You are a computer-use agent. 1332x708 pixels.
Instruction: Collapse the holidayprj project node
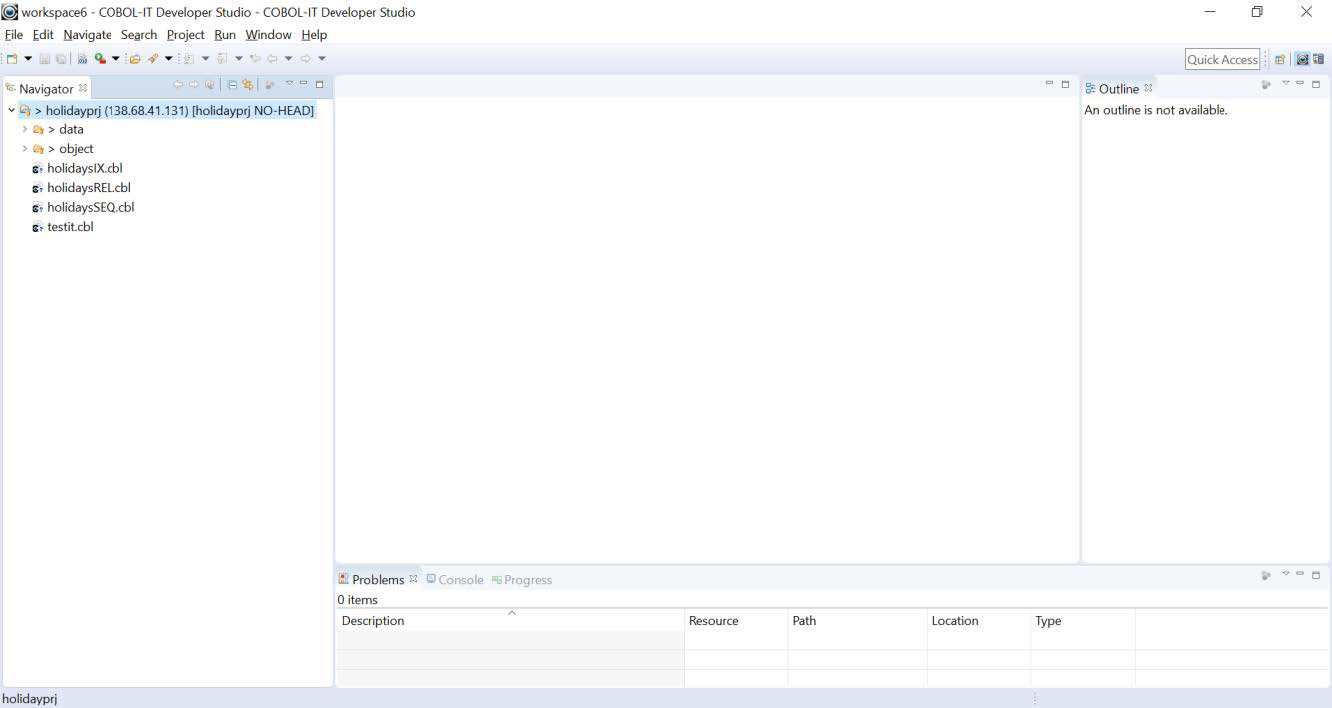coord(11,111)
